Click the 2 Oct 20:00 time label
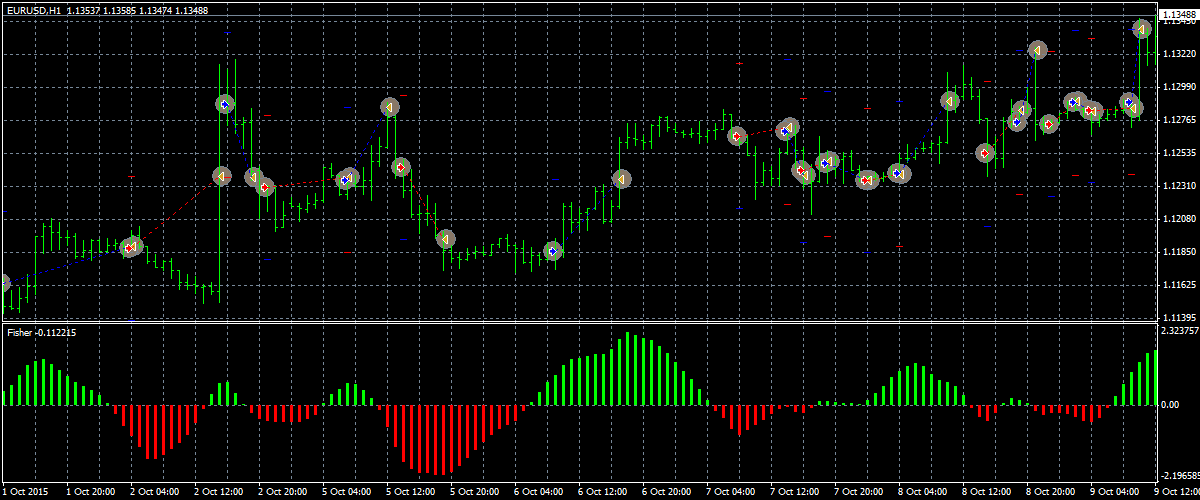The height and width of the screenshot is (500, 1200). tap(282, 492)
